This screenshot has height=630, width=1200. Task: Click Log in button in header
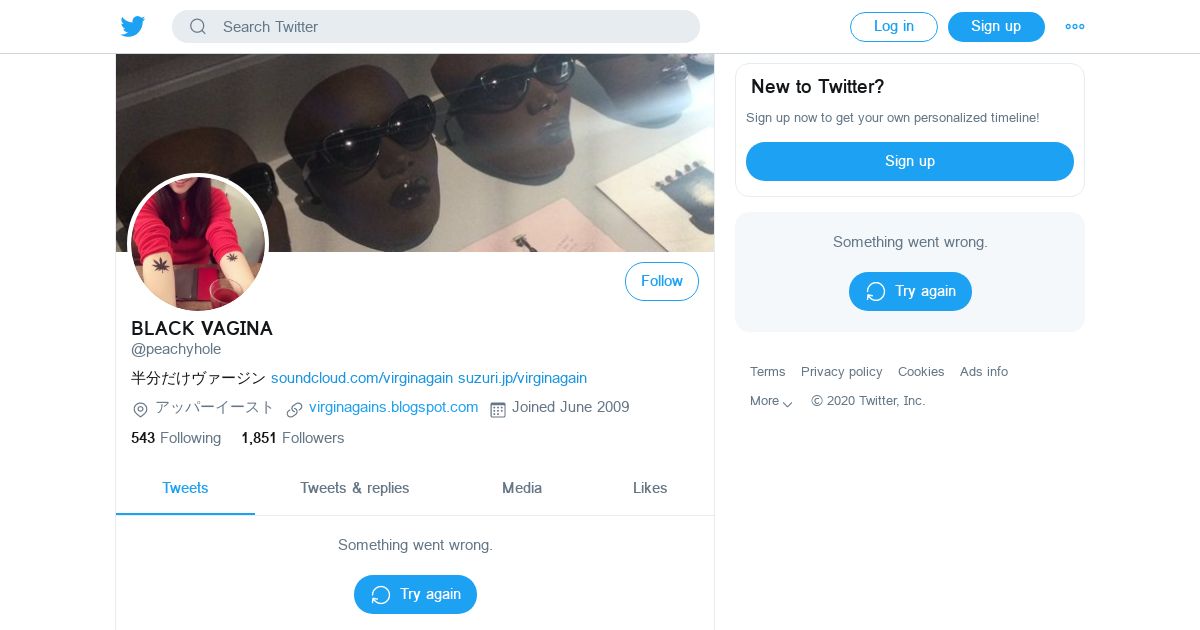(893, 27)
